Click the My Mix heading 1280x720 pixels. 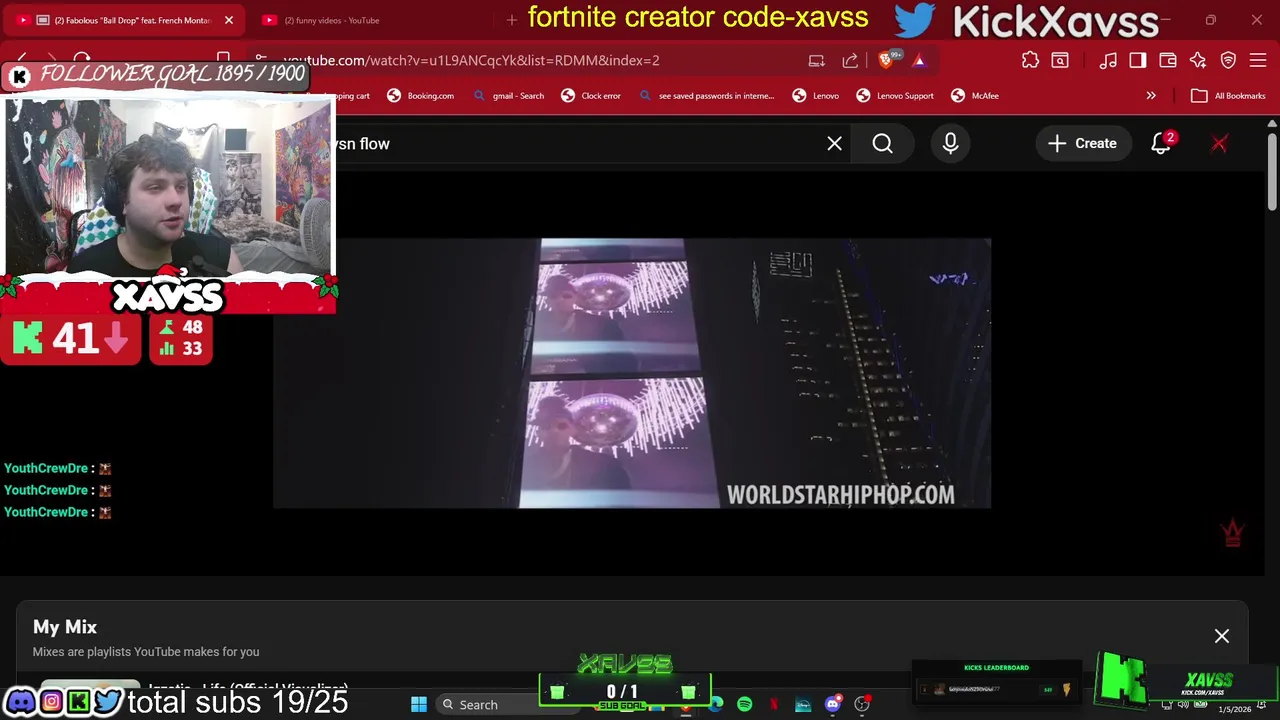(x=65, y=627)
